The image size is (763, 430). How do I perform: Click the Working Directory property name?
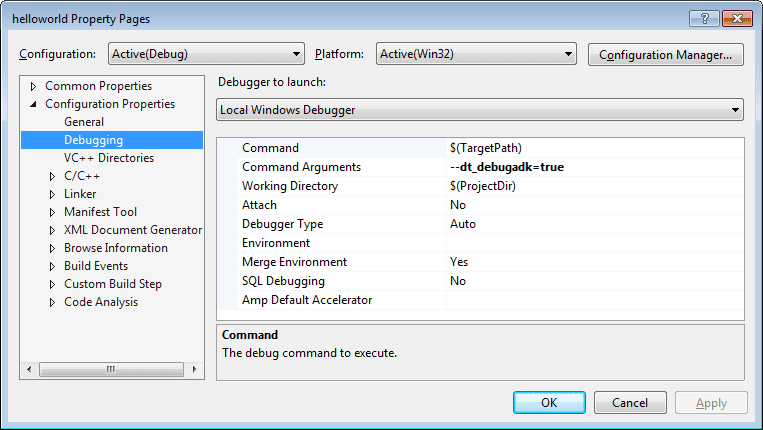point(290,186)
